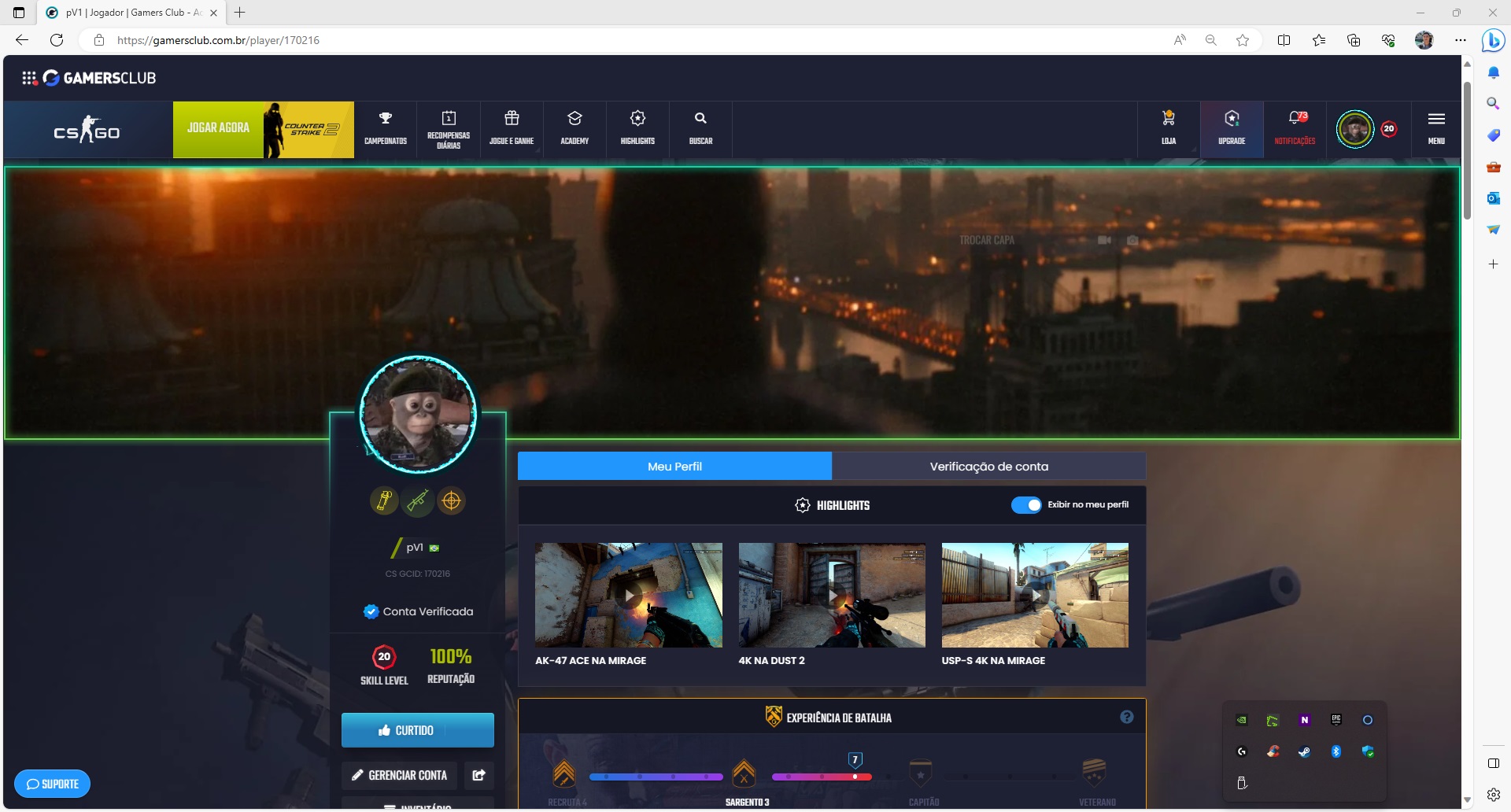
Task: Refresh the page
Action: pyautogui.click(x=57, y=40)
